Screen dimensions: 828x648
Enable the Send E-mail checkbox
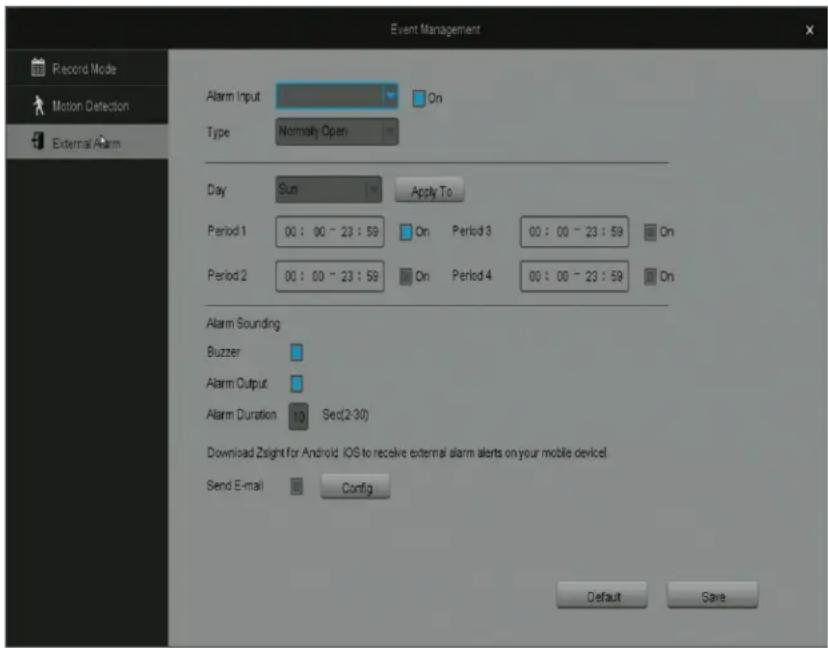[x=296, y=486]
